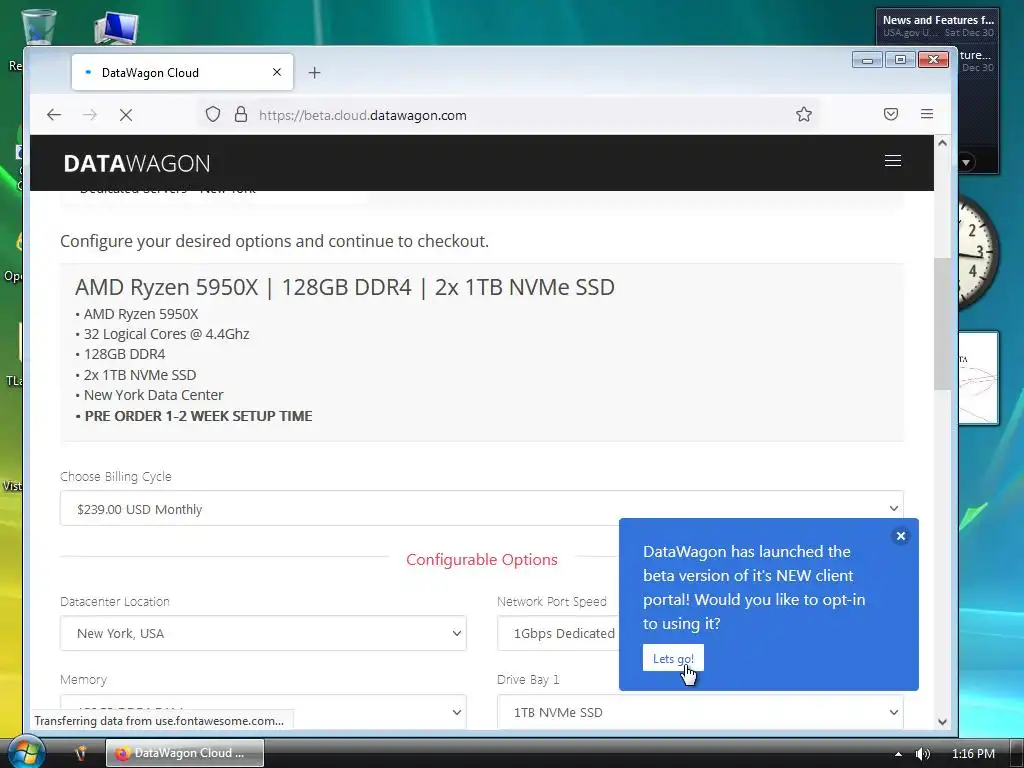
Task: Go back with the browser back arrow
Action: 54,115
